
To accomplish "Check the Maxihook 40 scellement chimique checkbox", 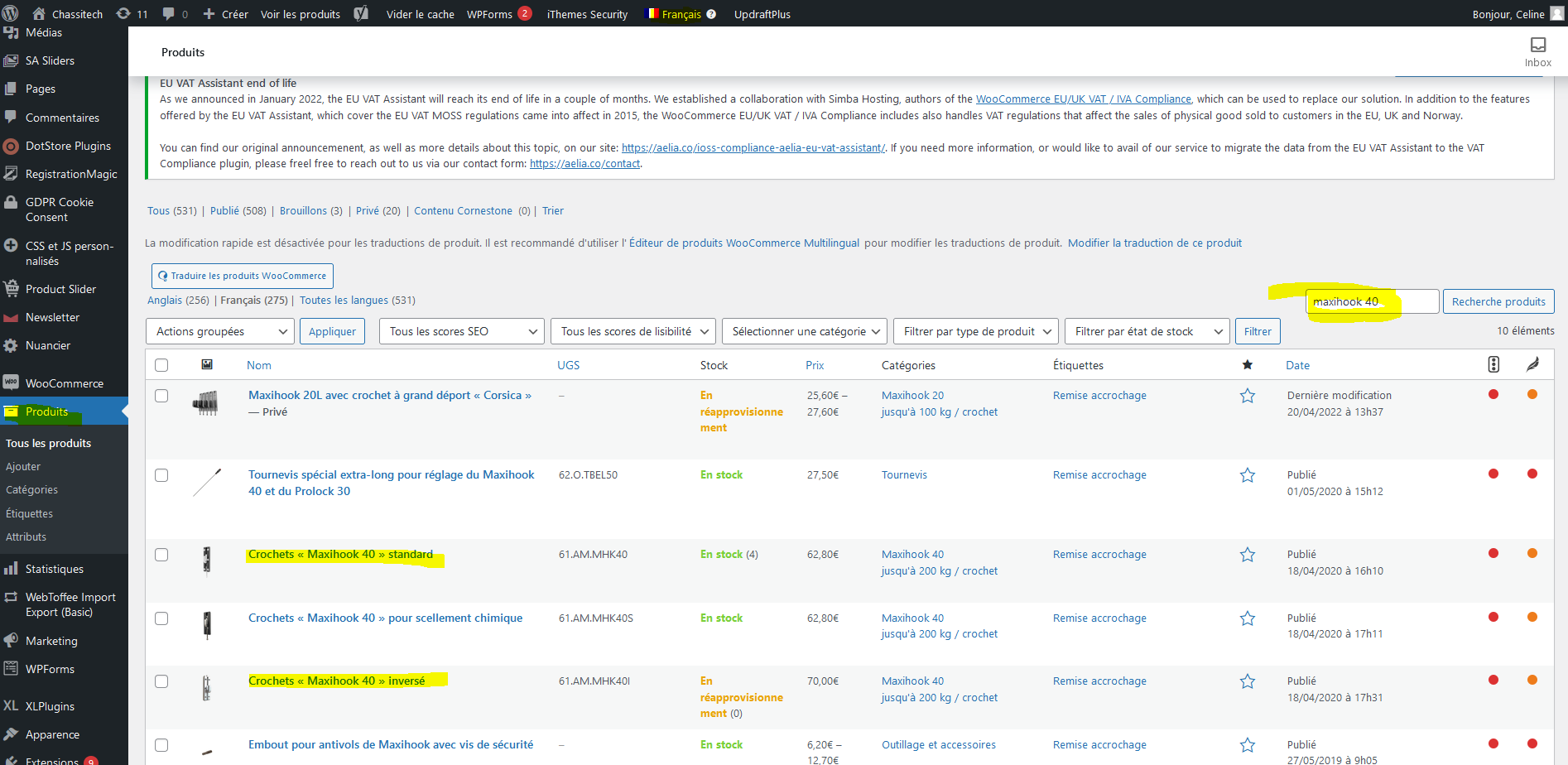I will (161, 618).
